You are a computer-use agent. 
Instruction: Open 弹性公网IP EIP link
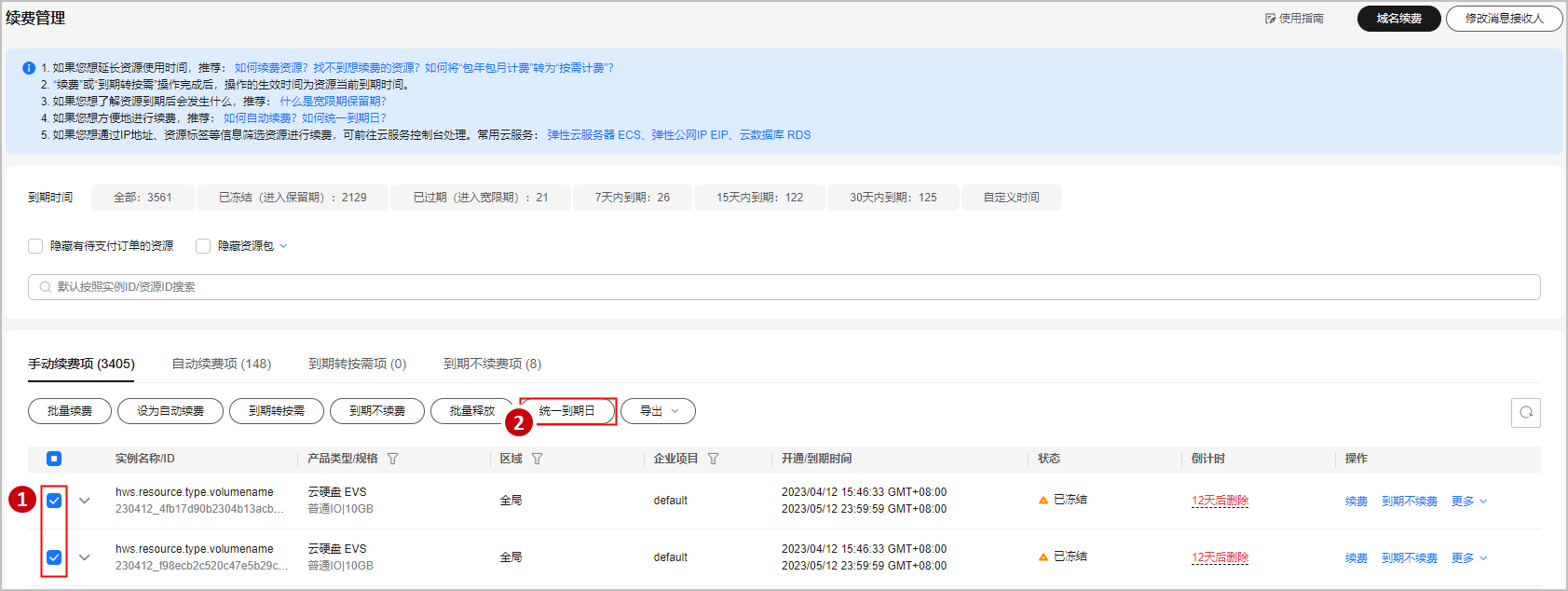coord(690,135)
